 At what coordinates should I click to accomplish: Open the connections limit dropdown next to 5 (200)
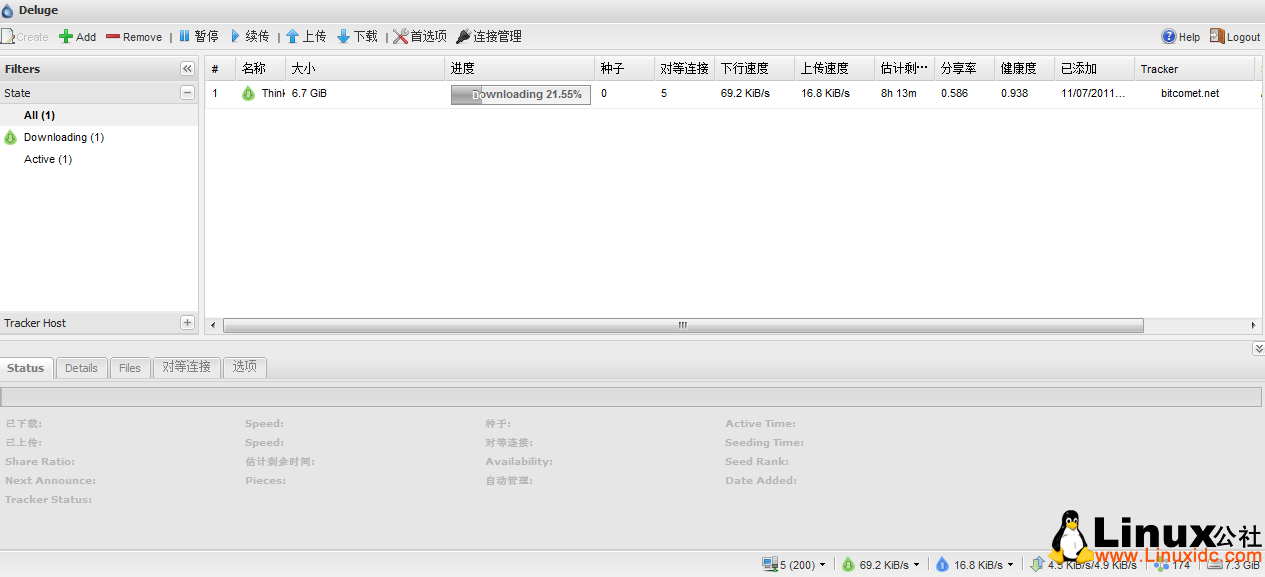point(820,564)
